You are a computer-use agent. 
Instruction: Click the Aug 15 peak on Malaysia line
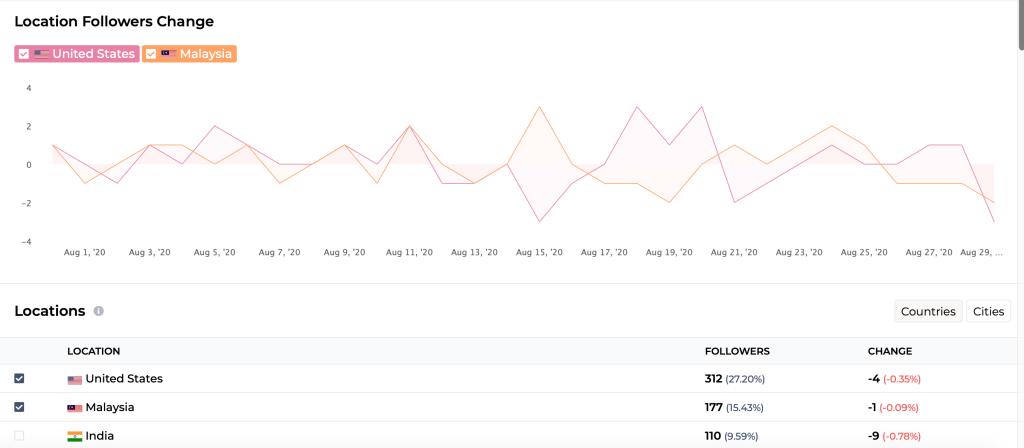pyautogui.click(x=540, y=107)
